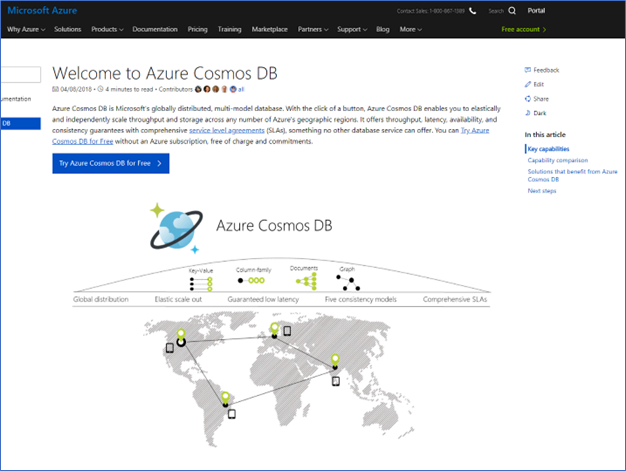
Task: Open the Portal link
Action: [x=536, y=10]
